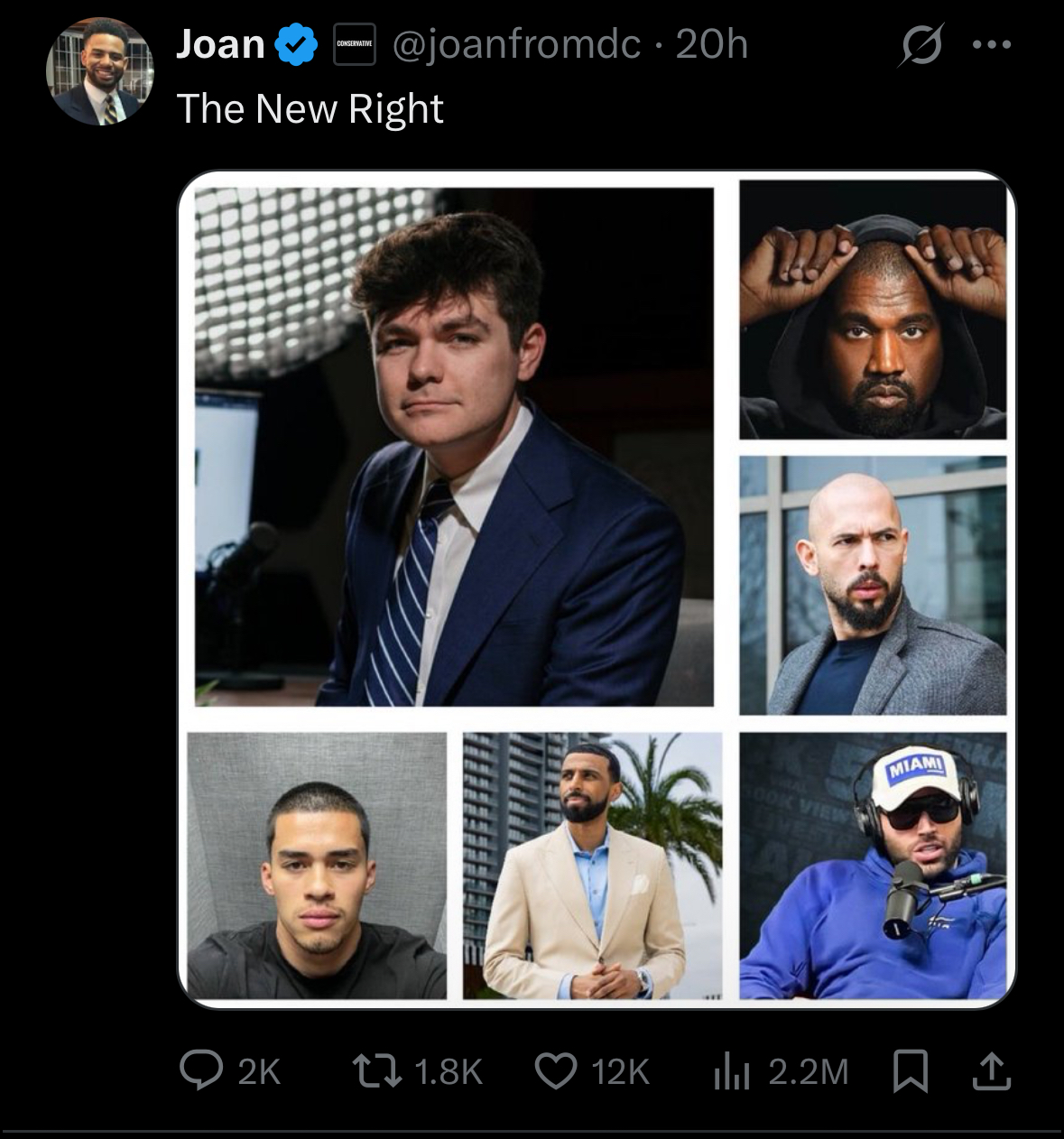The width and height of the screenshot is (1064, 1139).
Task: Open photo of man in beige blazer
Action: 592,865
